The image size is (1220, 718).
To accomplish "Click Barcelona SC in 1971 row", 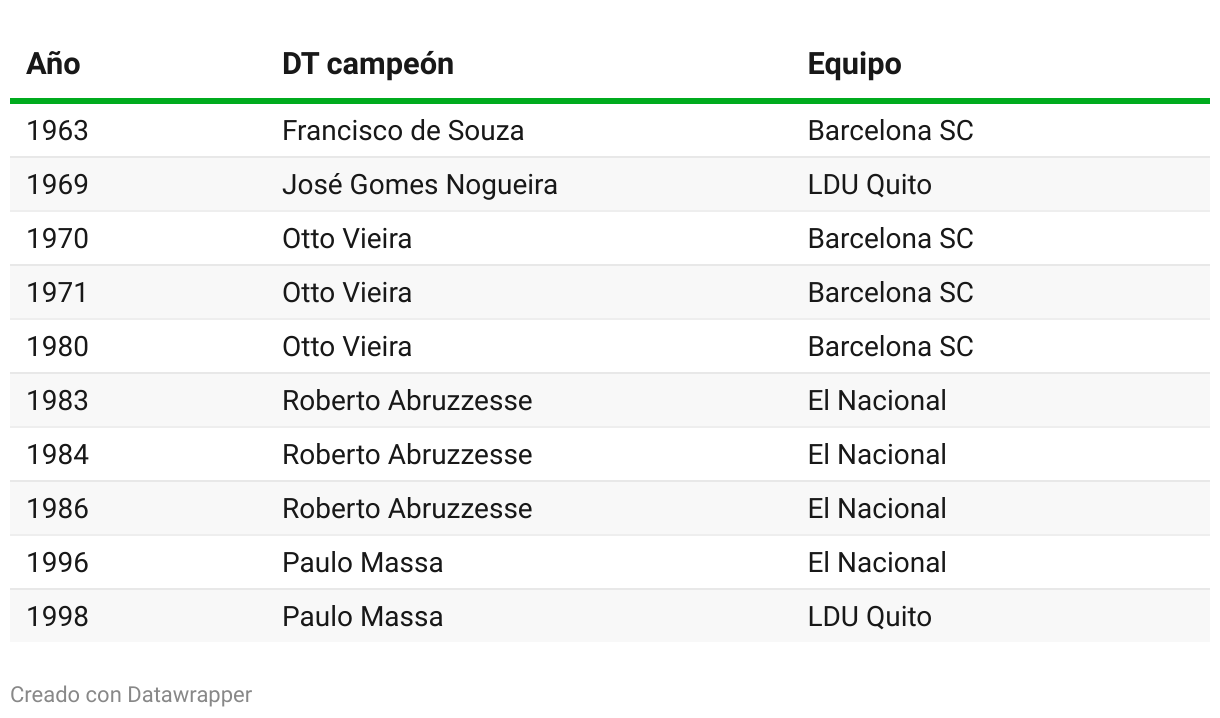I will (890, 293).
